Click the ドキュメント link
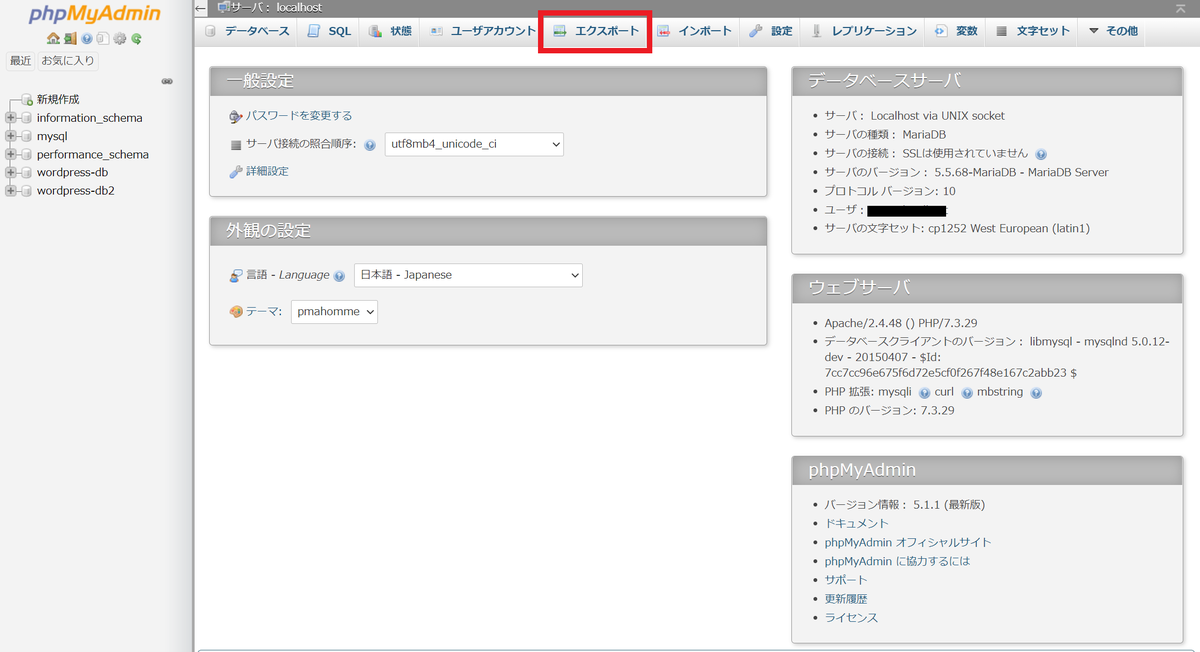Viewport: 1200px width, 652px height. pos(856,523)
